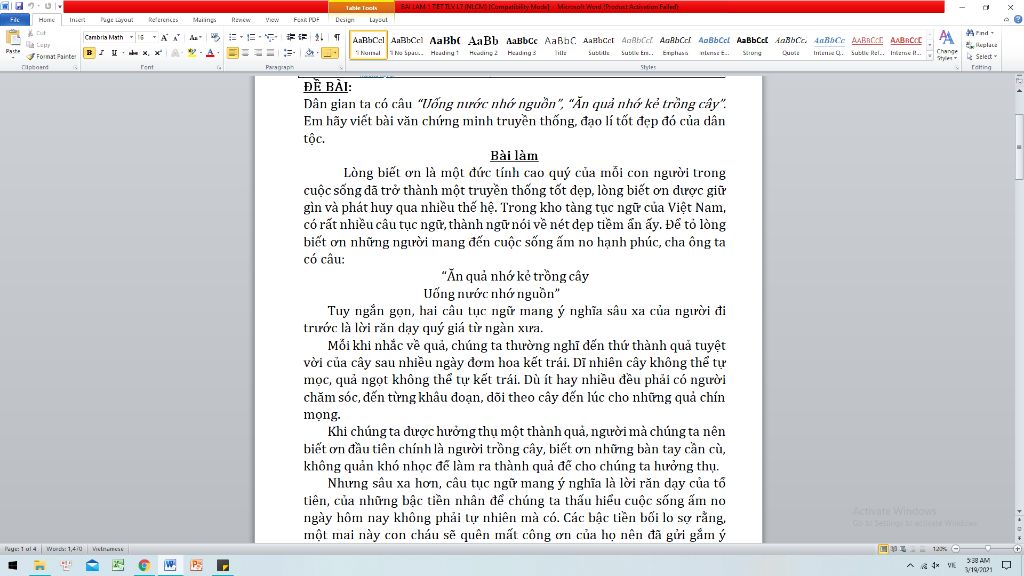Toggle Bold formatting
Image resolution: width=1024 pixels, height=576 pixels.
(x=89, y=53)
